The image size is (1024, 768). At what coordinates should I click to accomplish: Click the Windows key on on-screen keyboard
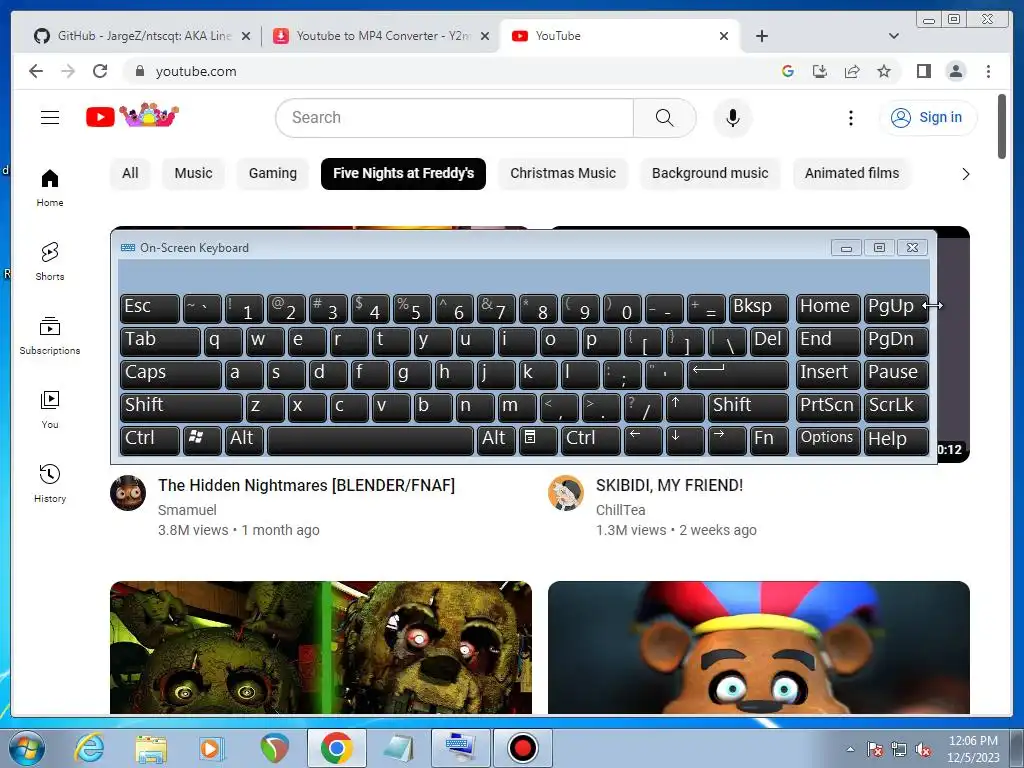[202, 440]
